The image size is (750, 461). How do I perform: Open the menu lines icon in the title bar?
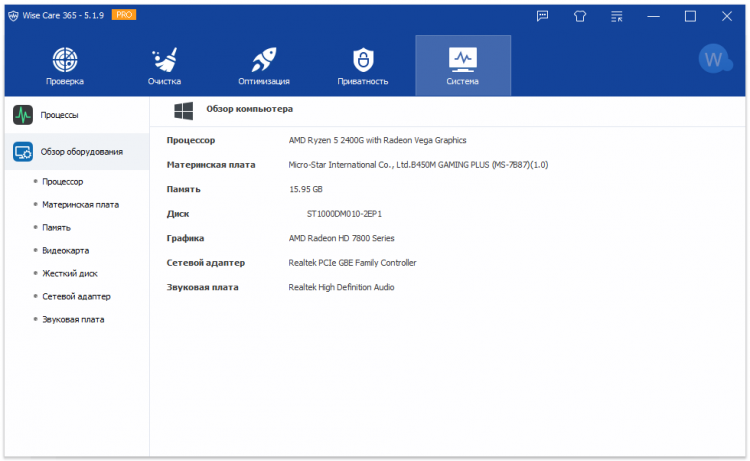click(617, 16)
